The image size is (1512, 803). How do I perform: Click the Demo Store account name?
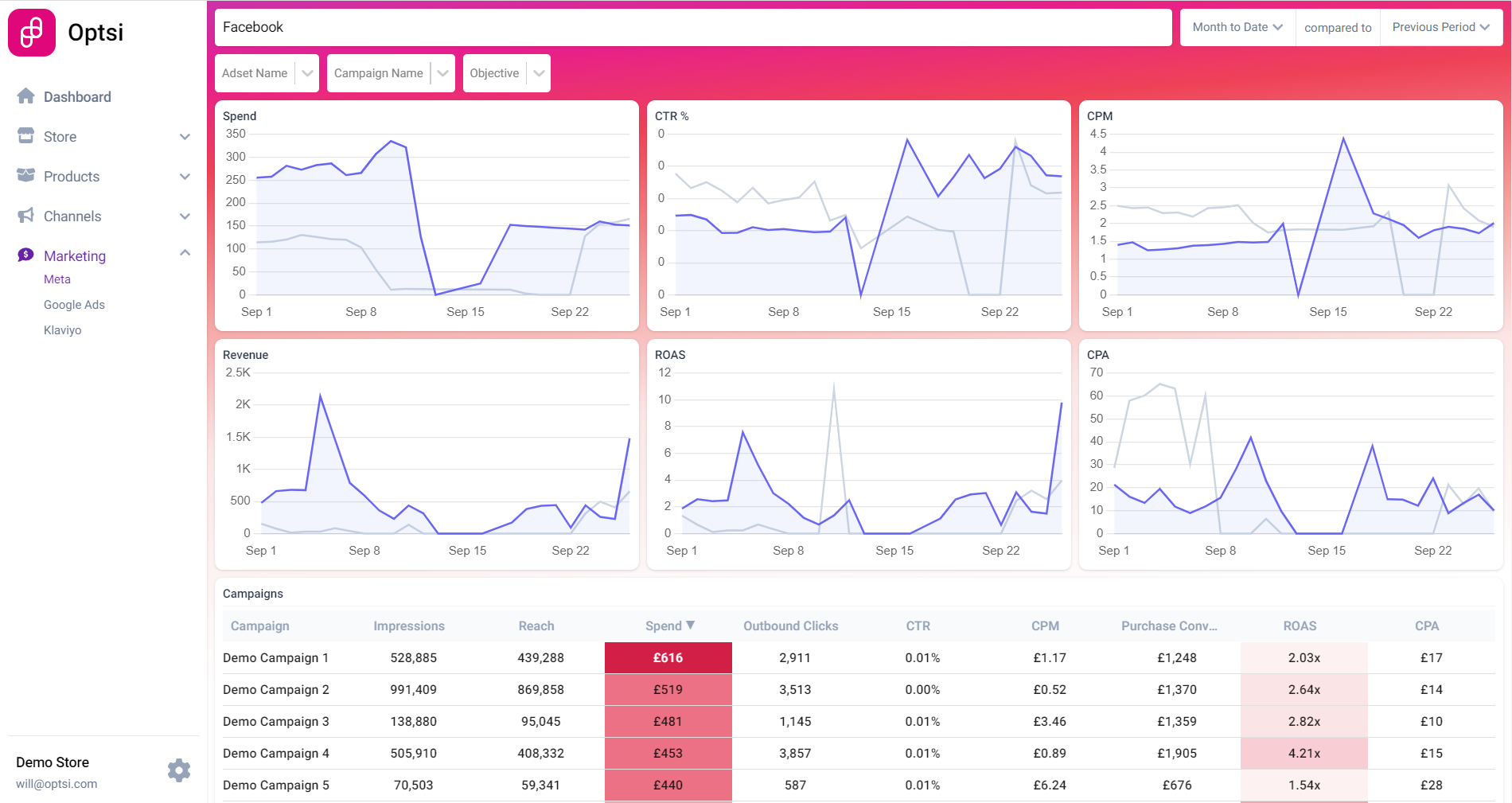tap(53, 762)
